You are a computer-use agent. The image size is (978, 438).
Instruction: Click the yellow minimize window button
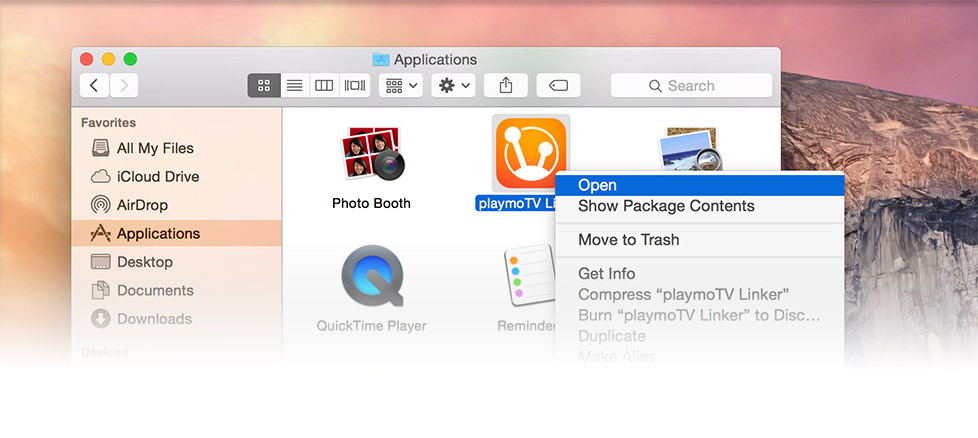coord(109,59)
